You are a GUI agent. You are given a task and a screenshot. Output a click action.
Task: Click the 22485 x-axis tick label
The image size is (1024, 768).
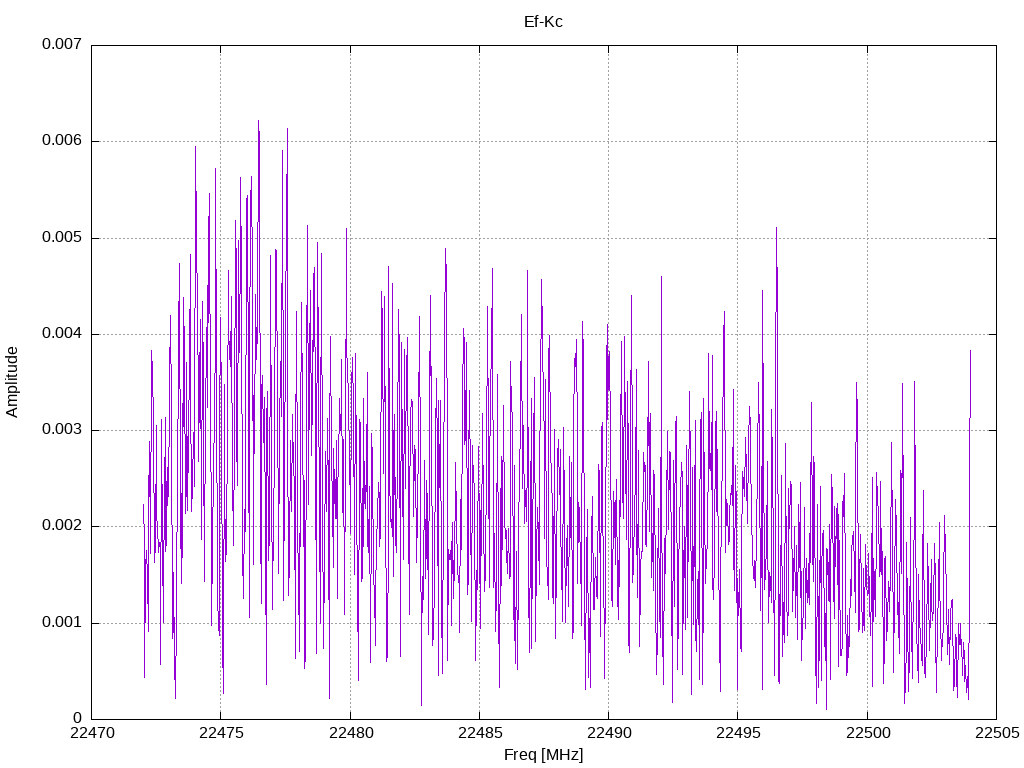(480, 733)
